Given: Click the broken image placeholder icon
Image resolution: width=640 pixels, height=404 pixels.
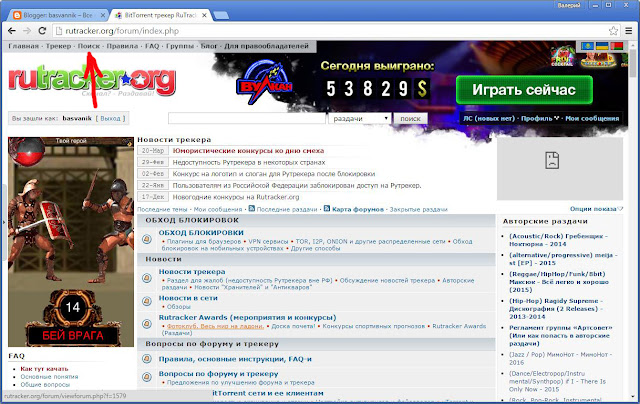Looking at the screenshot, I should [552, 160].
